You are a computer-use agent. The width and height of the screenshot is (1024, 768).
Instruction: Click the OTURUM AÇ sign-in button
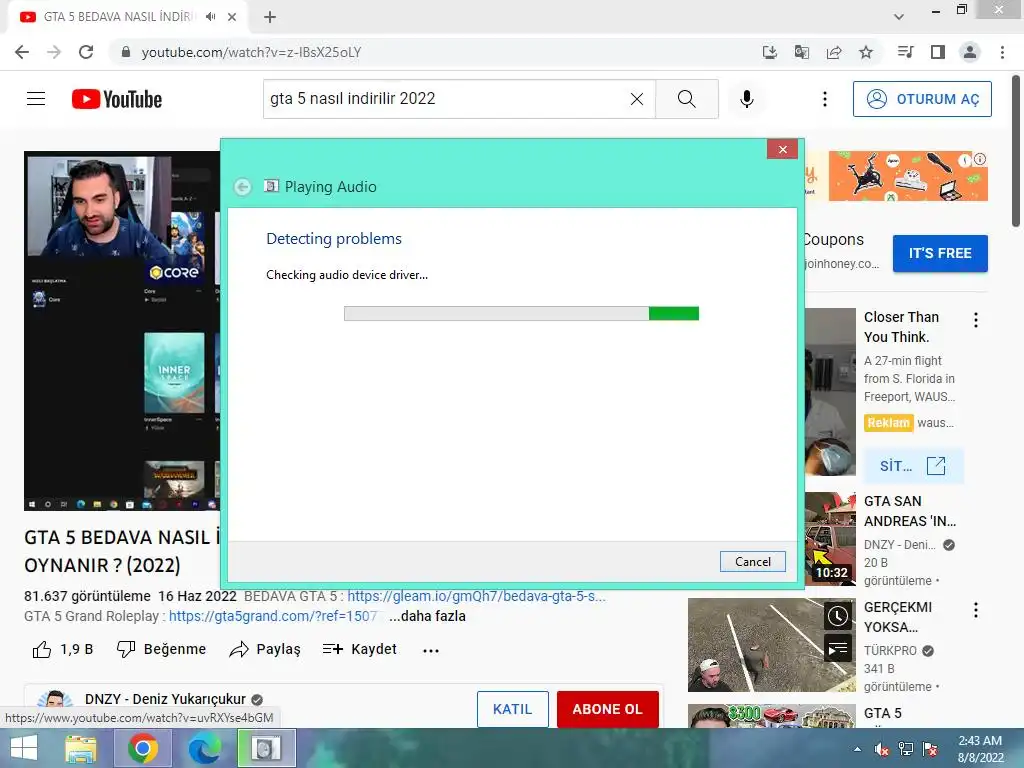922,99
